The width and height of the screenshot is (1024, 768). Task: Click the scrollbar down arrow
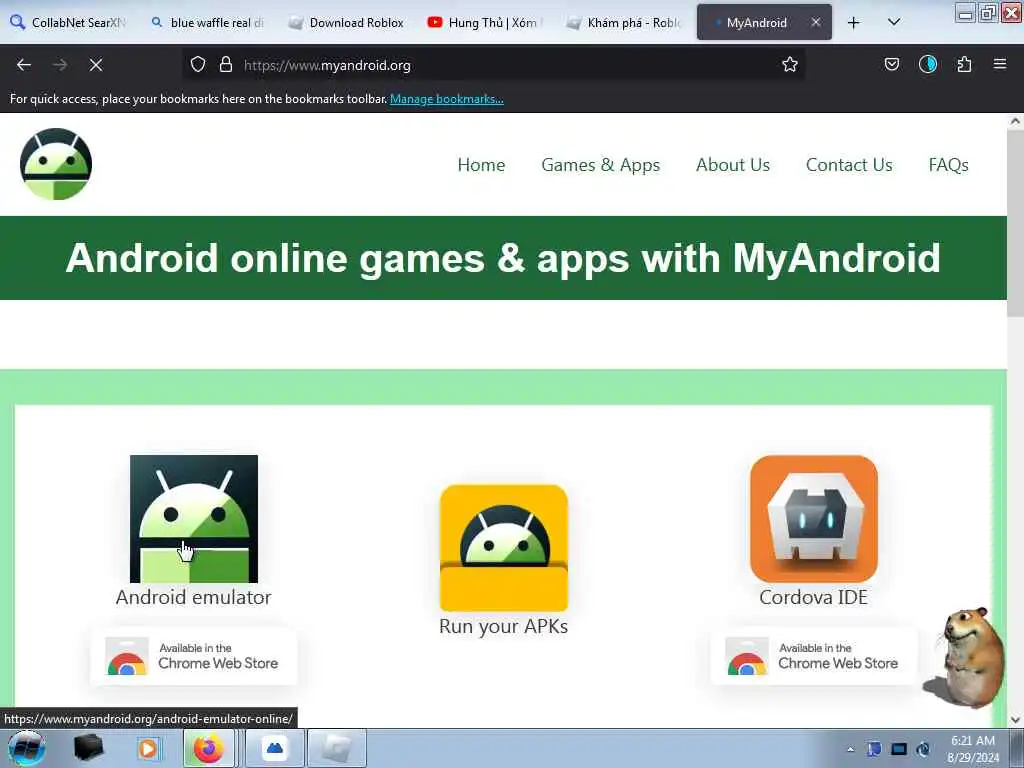[x=1015, y=720]
